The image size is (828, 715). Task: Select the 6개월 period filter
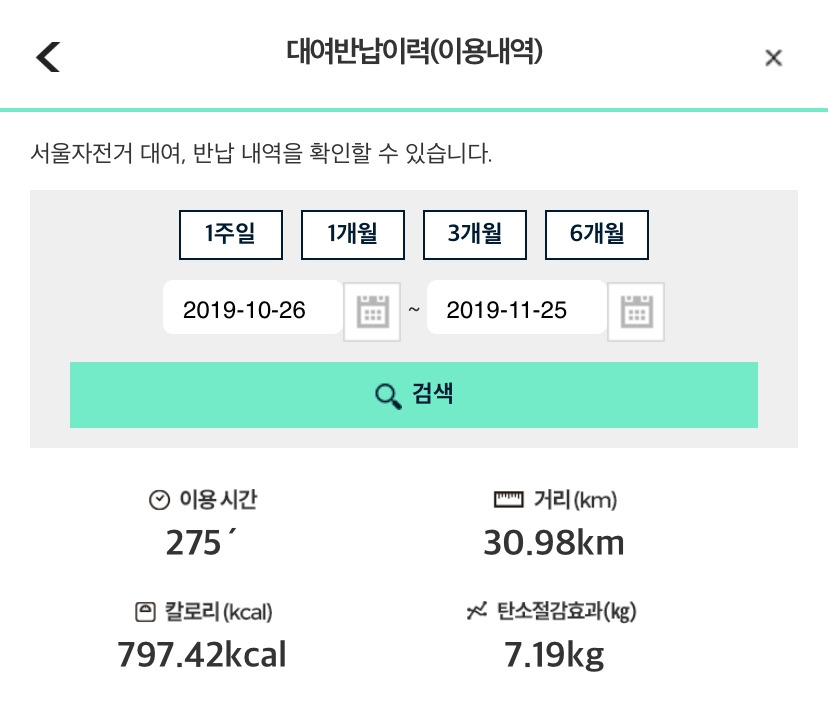597,235
